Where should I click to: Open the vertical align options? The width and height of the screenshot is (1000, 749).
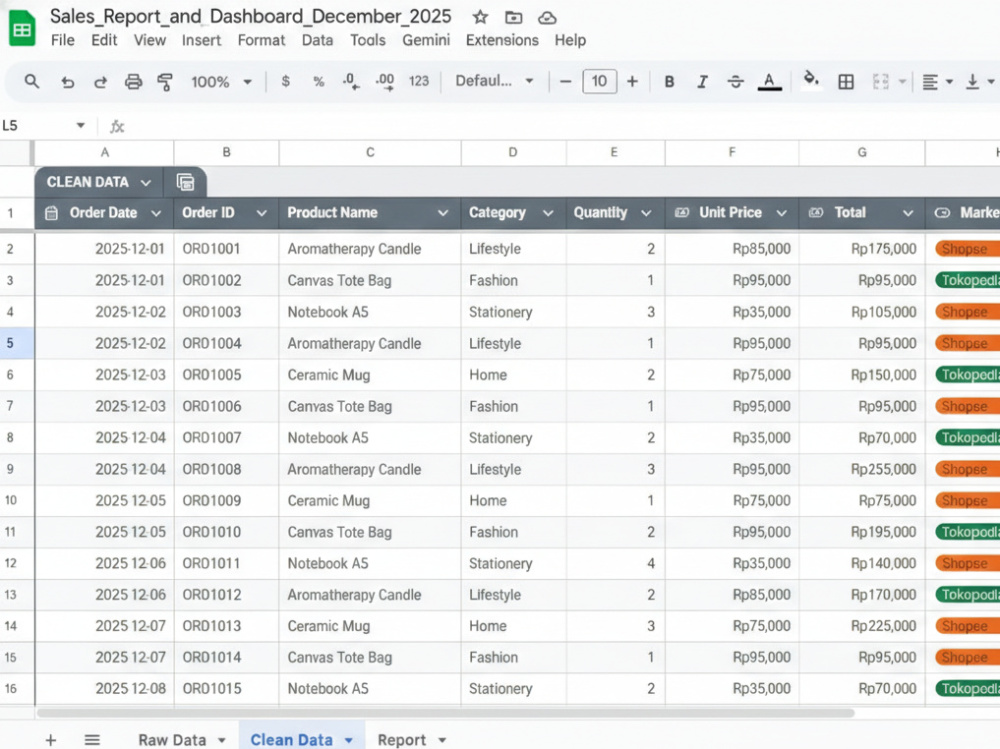point(980,82)
